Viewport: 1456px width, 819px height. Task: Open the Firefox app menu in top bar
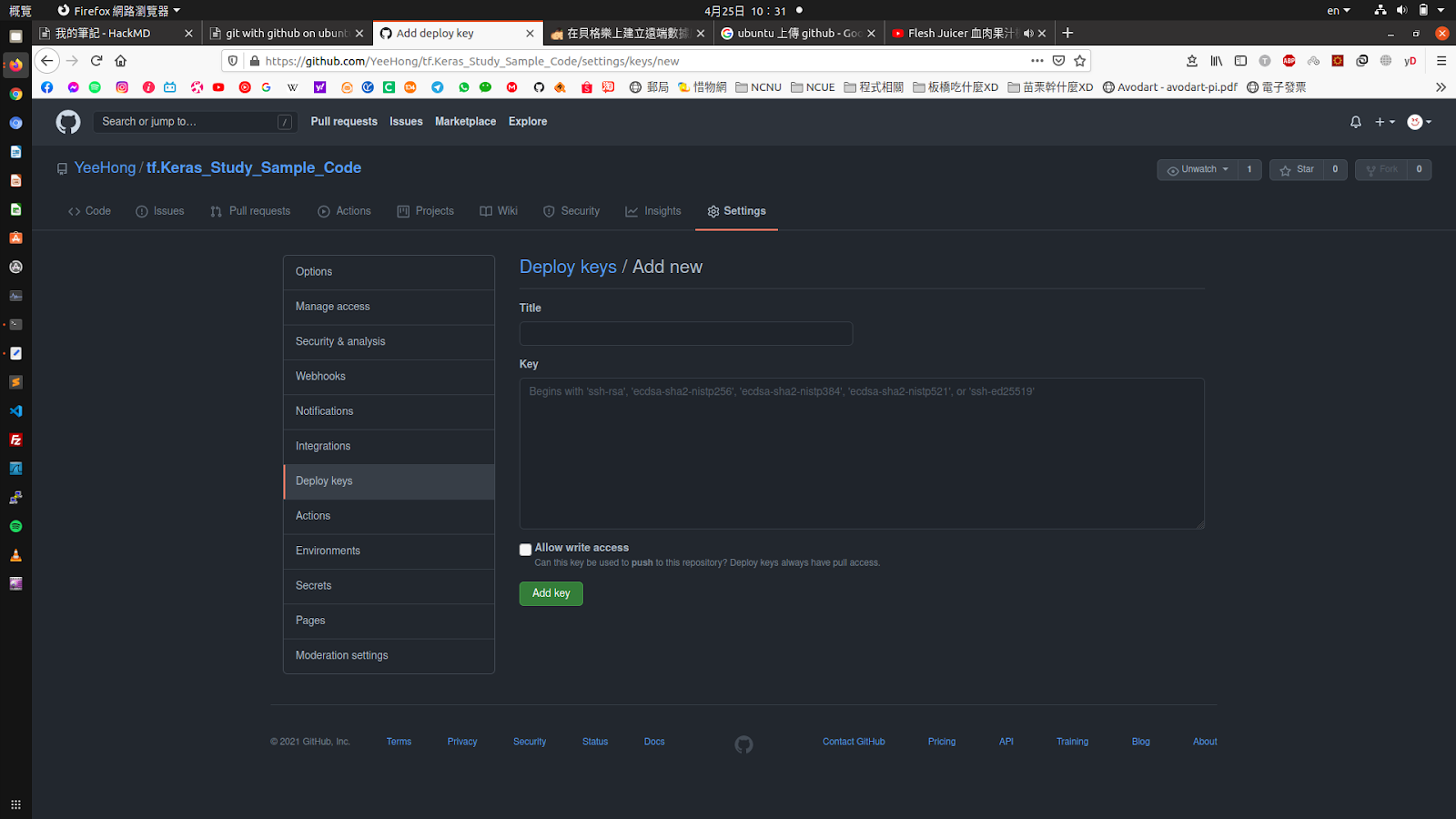click(118, 11)
